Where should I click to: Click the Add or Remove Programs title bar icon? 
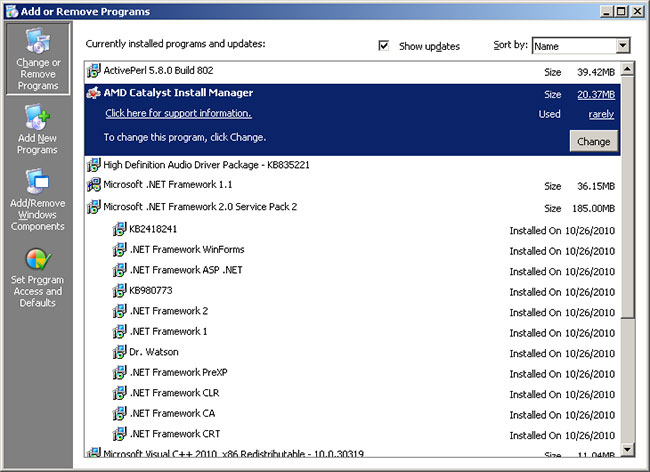pos(12,11)
